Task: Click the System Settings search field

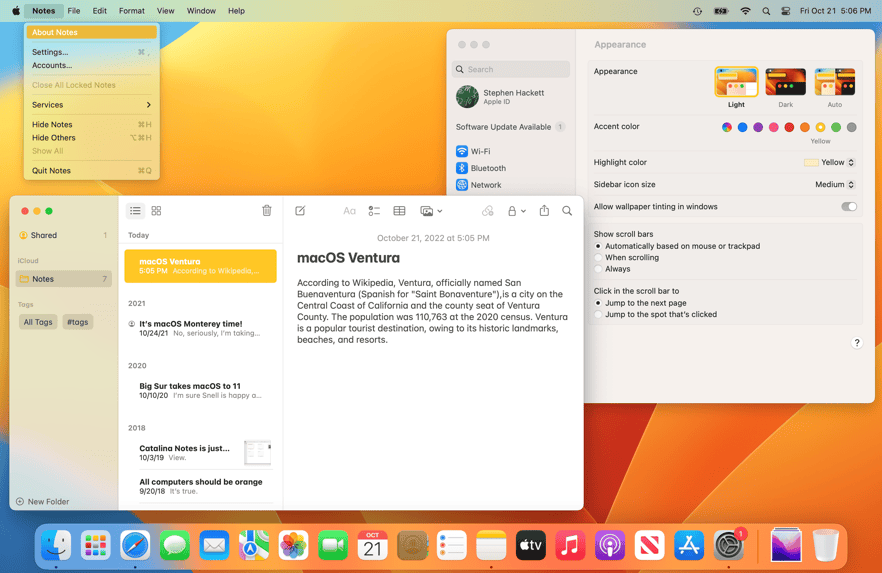Action: tap(511, 69)
